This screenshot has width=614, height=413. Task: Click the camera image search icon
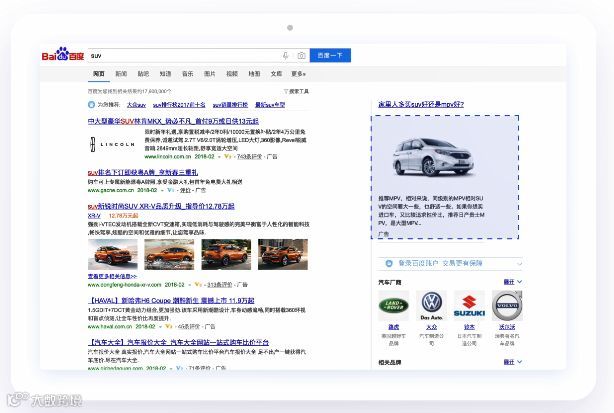[301, 56]
